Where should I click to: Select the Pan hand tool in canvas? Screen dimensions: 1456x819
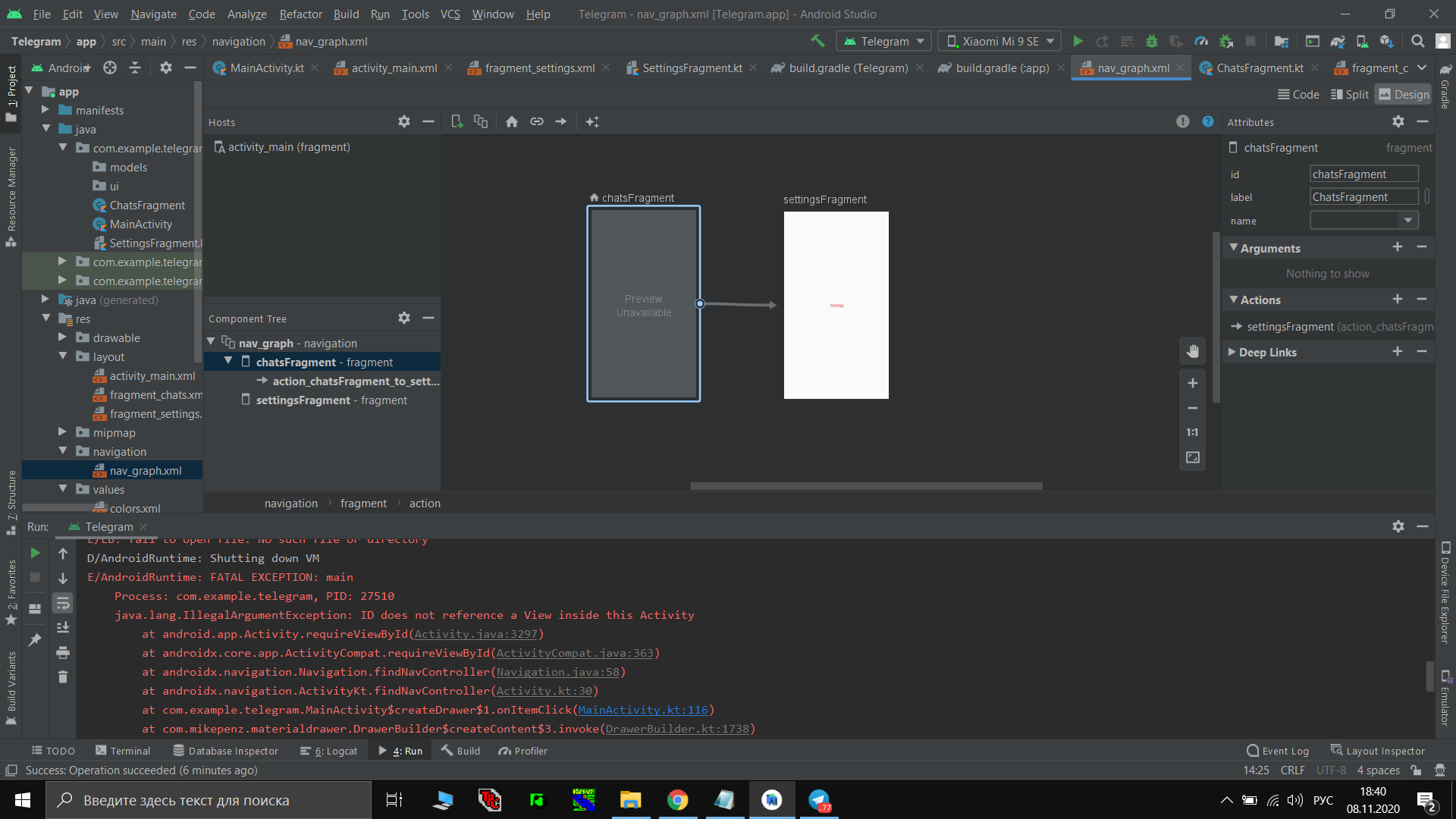[x=1192, y=351]
